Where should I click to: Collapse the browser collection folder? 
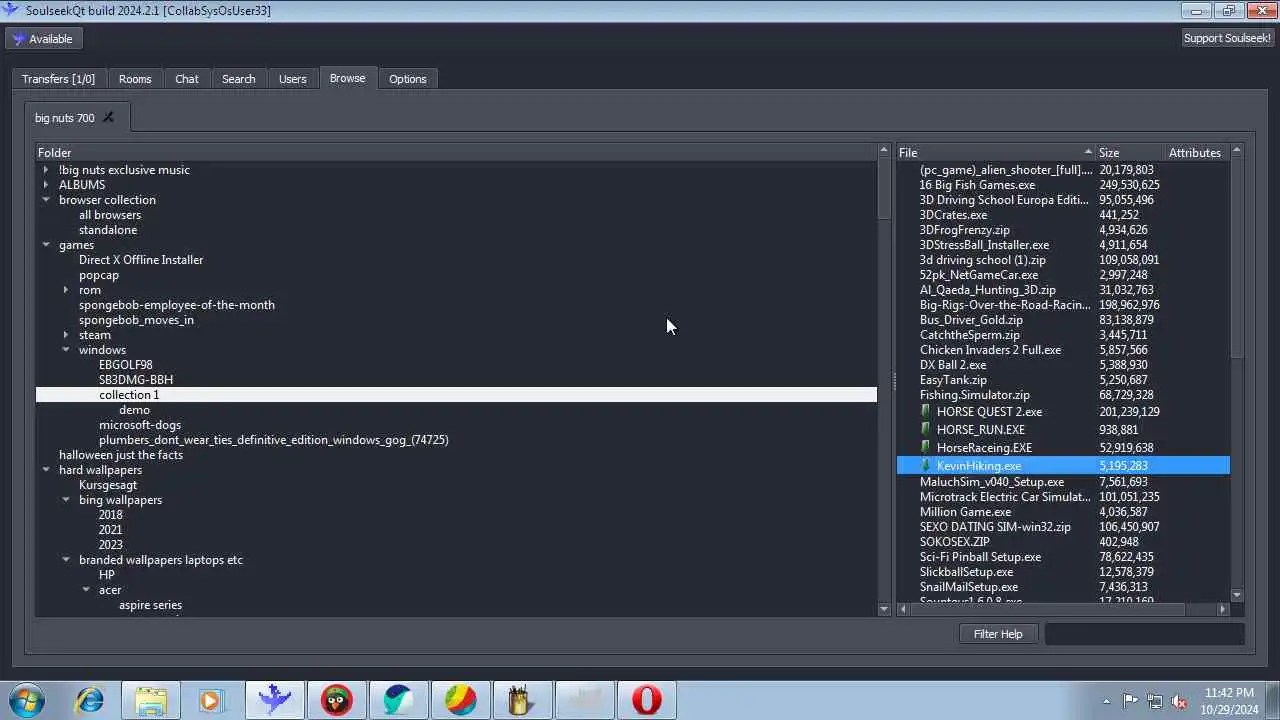[46, 200]
